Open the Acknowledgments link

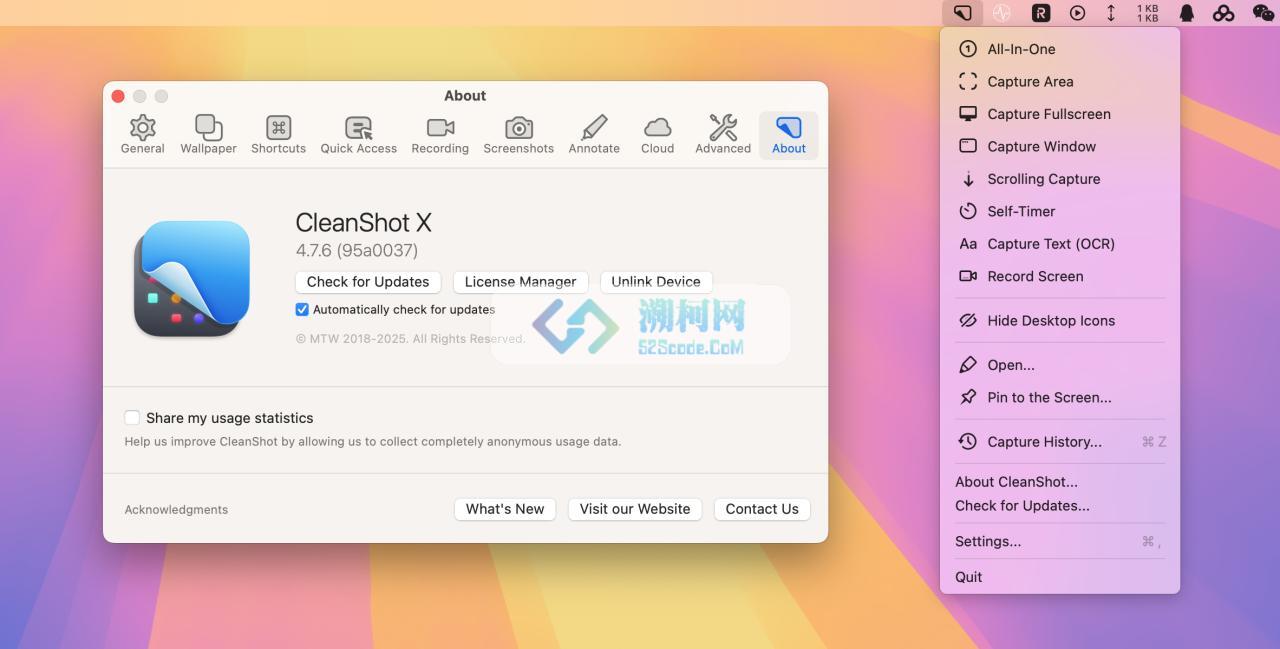pos(176,510)
